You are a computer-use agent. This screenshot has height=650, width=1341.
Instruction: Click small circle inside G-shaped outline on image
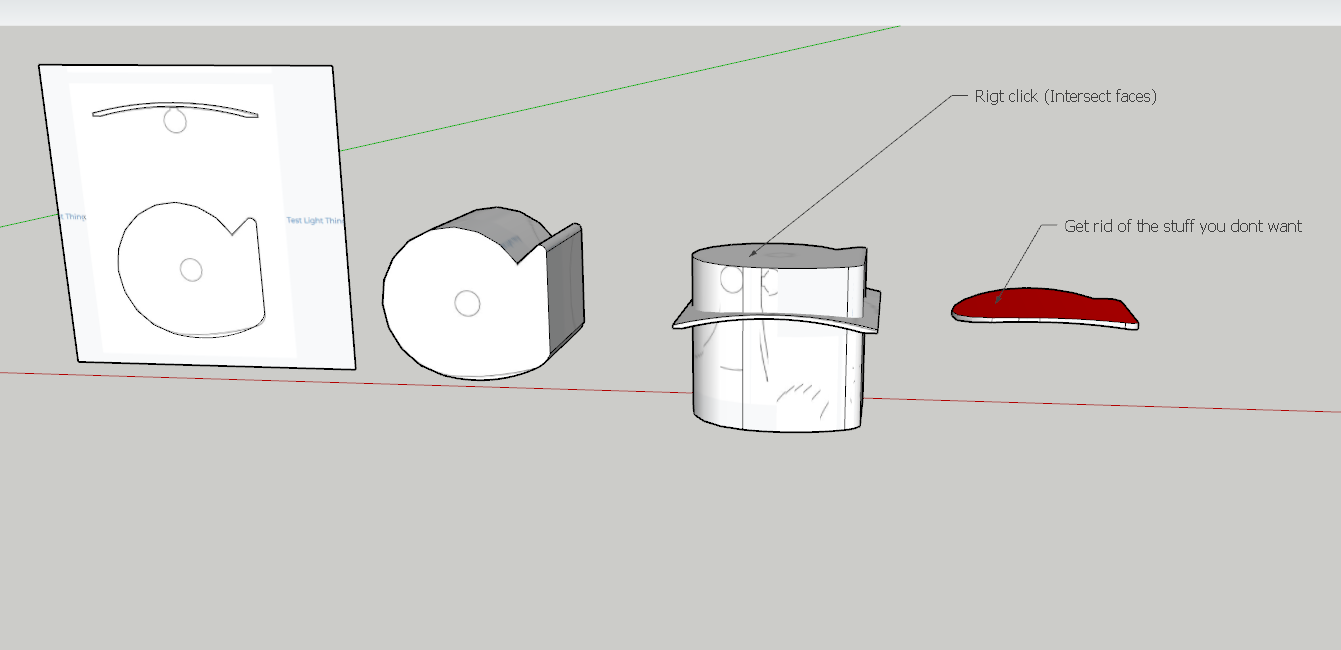[190, 269]
